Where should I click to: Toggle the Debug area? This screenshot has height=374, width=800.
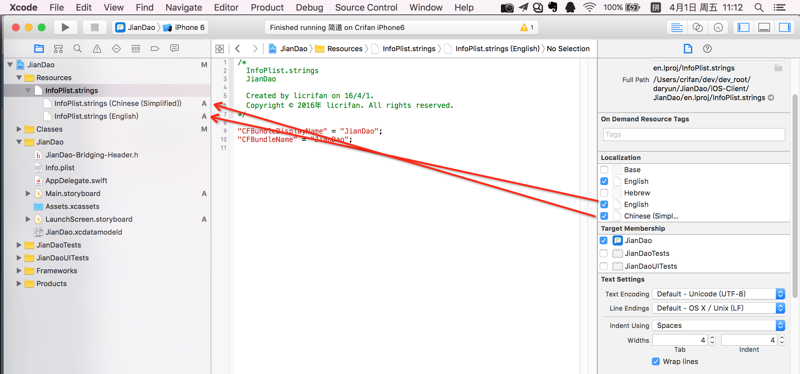coord(764,28)
